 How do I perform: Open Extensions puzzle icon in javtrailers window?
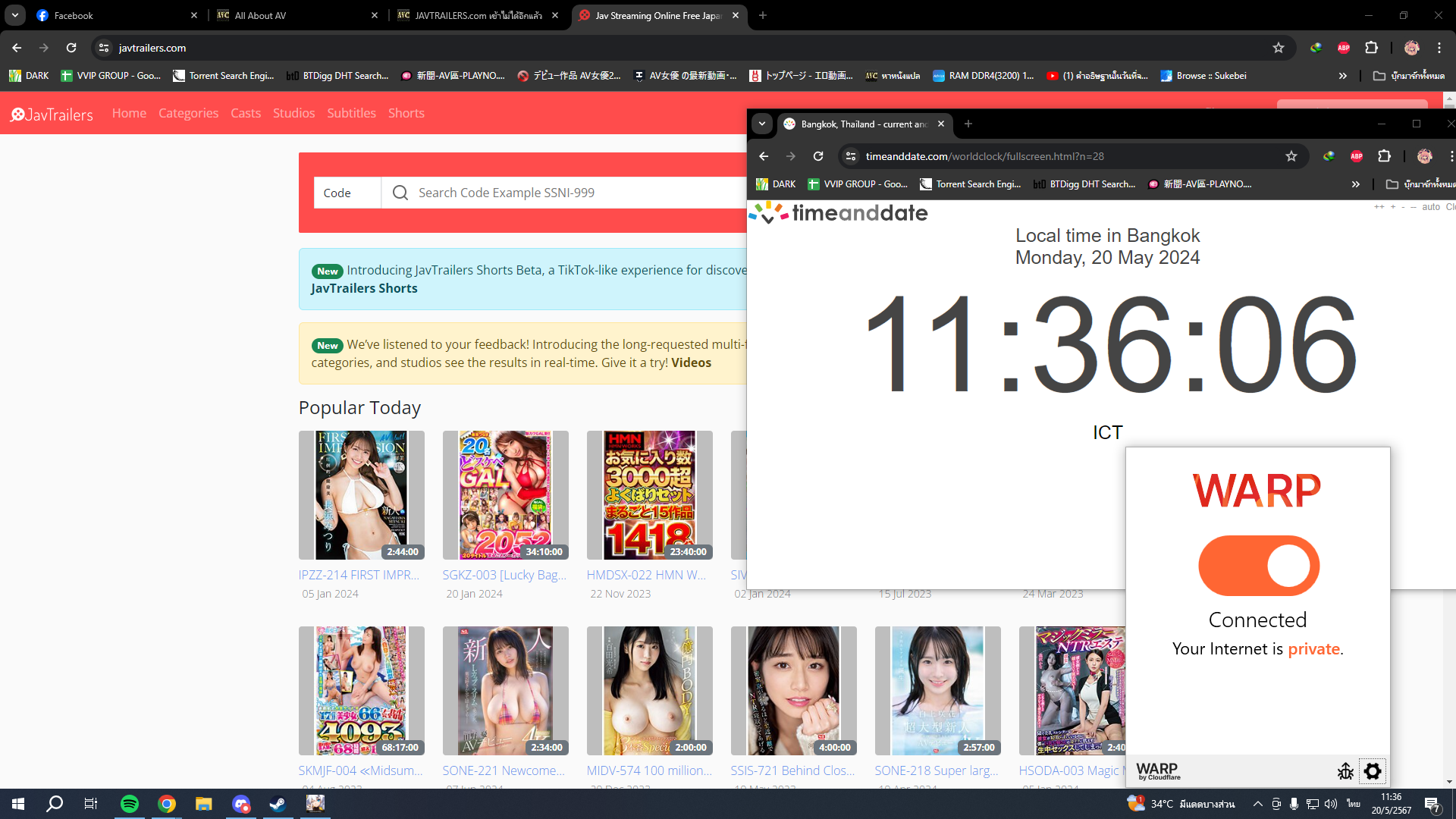[1371, 48]
